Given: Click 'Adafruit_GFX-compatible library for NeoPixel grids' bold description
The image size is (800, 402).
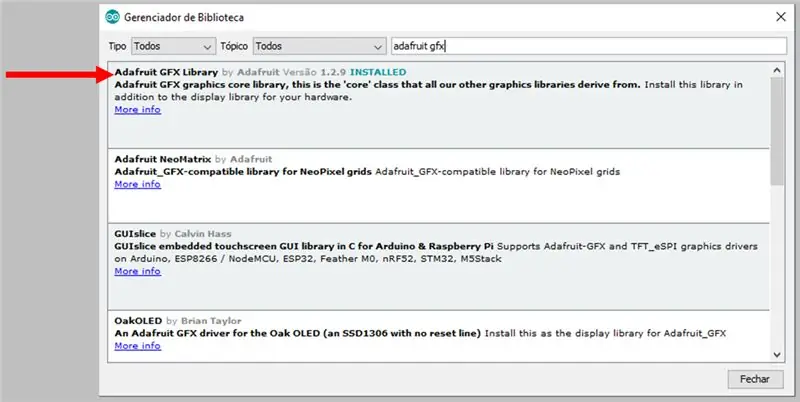Looking at the screenshot, I should (243, 172).
